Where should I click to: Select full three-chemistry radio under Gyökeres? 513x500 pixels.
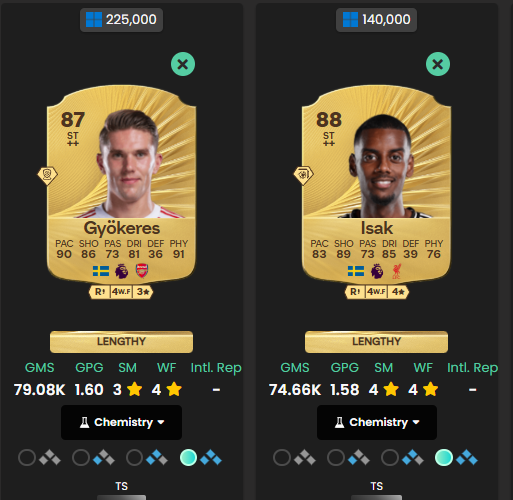[x=188, y=457]
